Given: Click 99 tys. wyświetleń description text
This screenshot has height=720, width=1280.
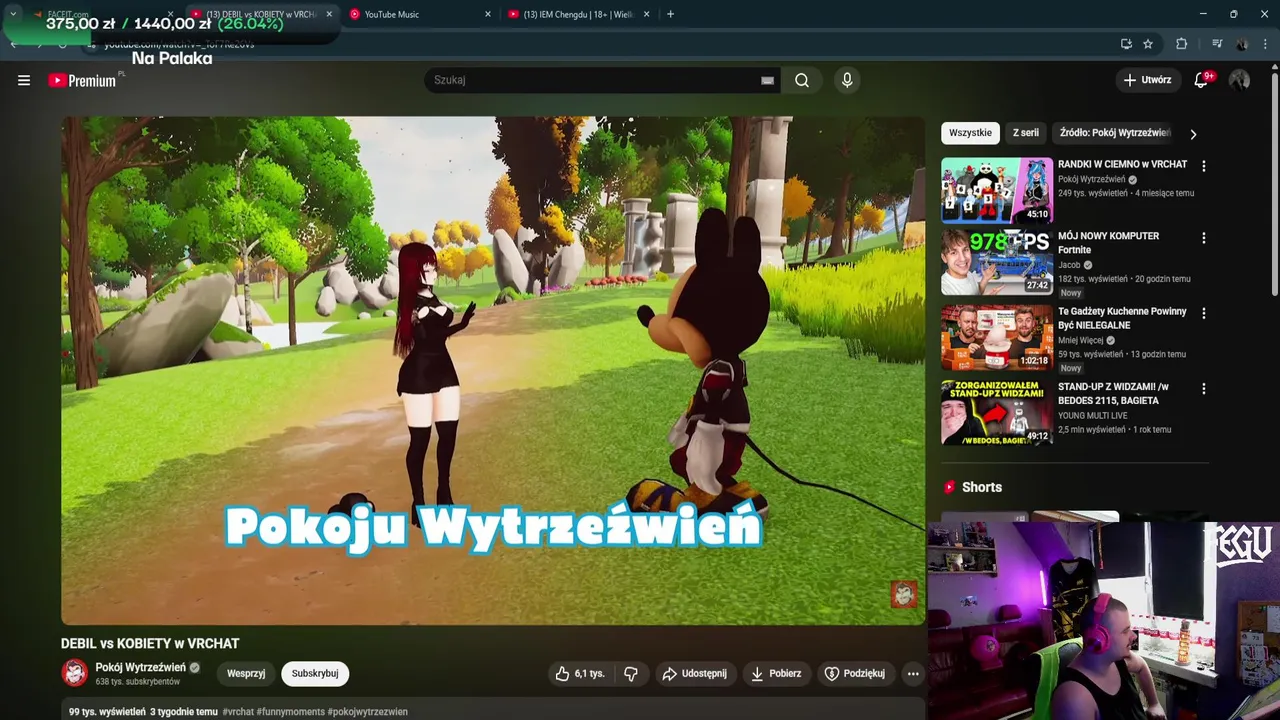Looking at the screenshot, I should coord(107,712).
